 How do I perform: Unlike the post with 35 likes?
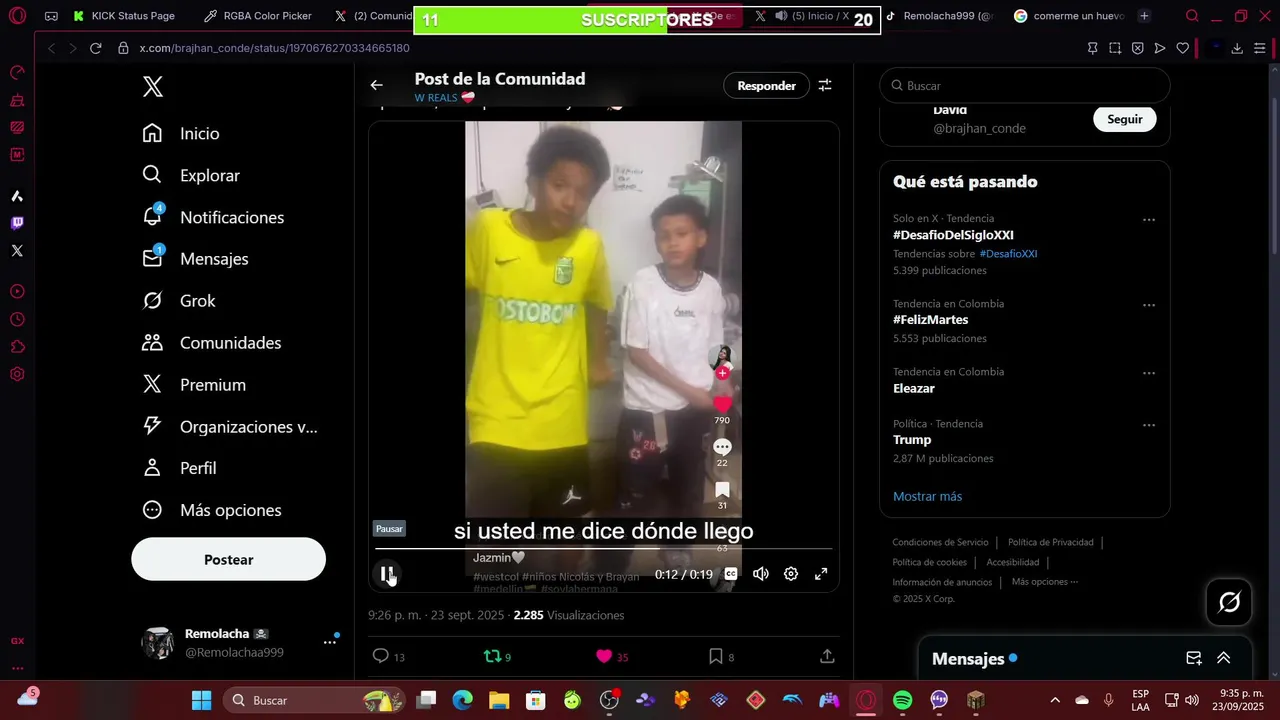click(612, 657)
